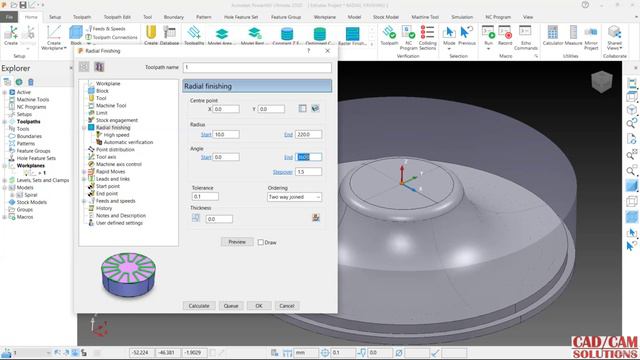Open the Boundary ribbon tab

pyautogui.click(x=173, y=17)
